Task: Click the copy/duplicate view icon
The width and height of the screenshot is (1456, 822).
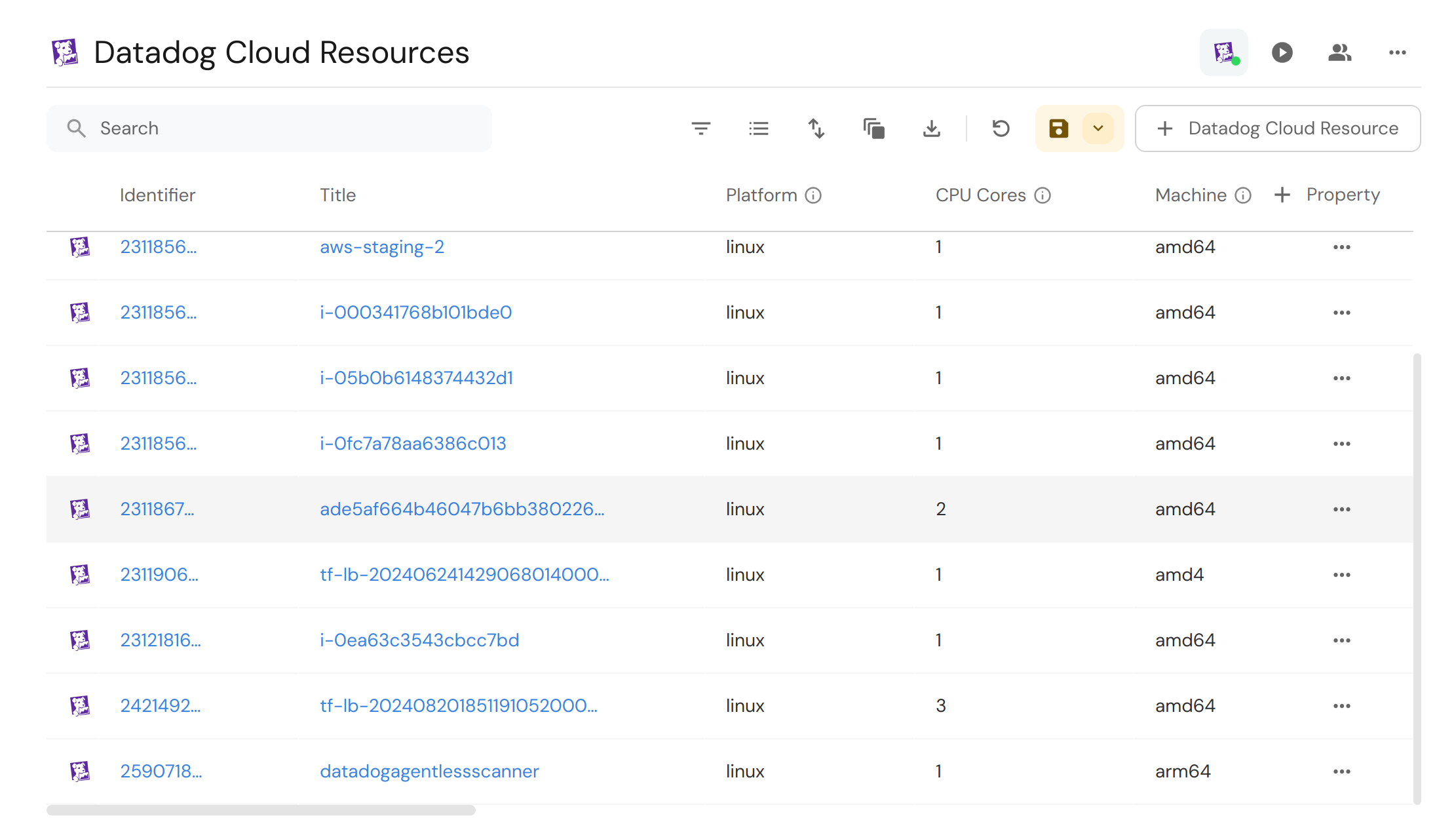Action: 873,128
